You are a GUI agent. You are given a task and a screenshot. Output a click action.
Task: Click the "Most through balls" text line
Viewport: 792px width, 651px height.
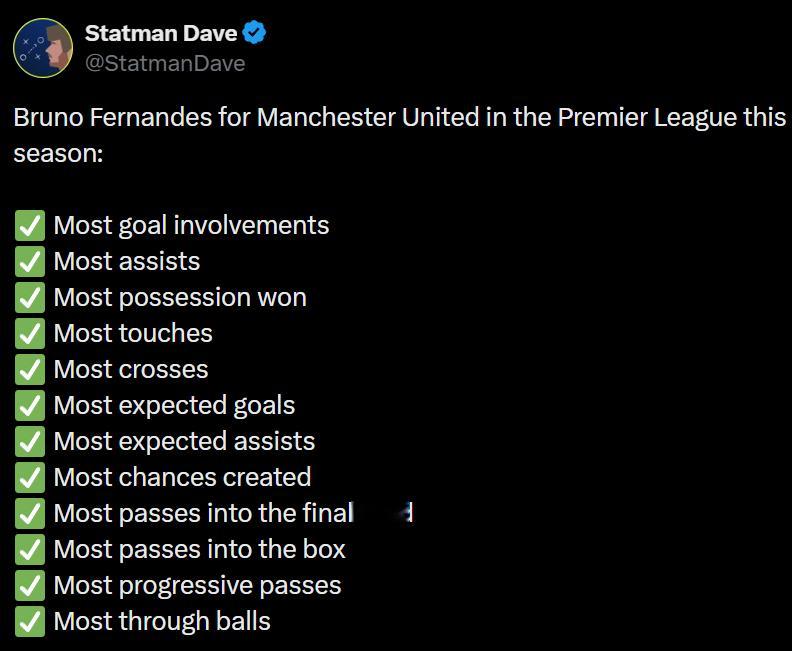tap(162, 622)
